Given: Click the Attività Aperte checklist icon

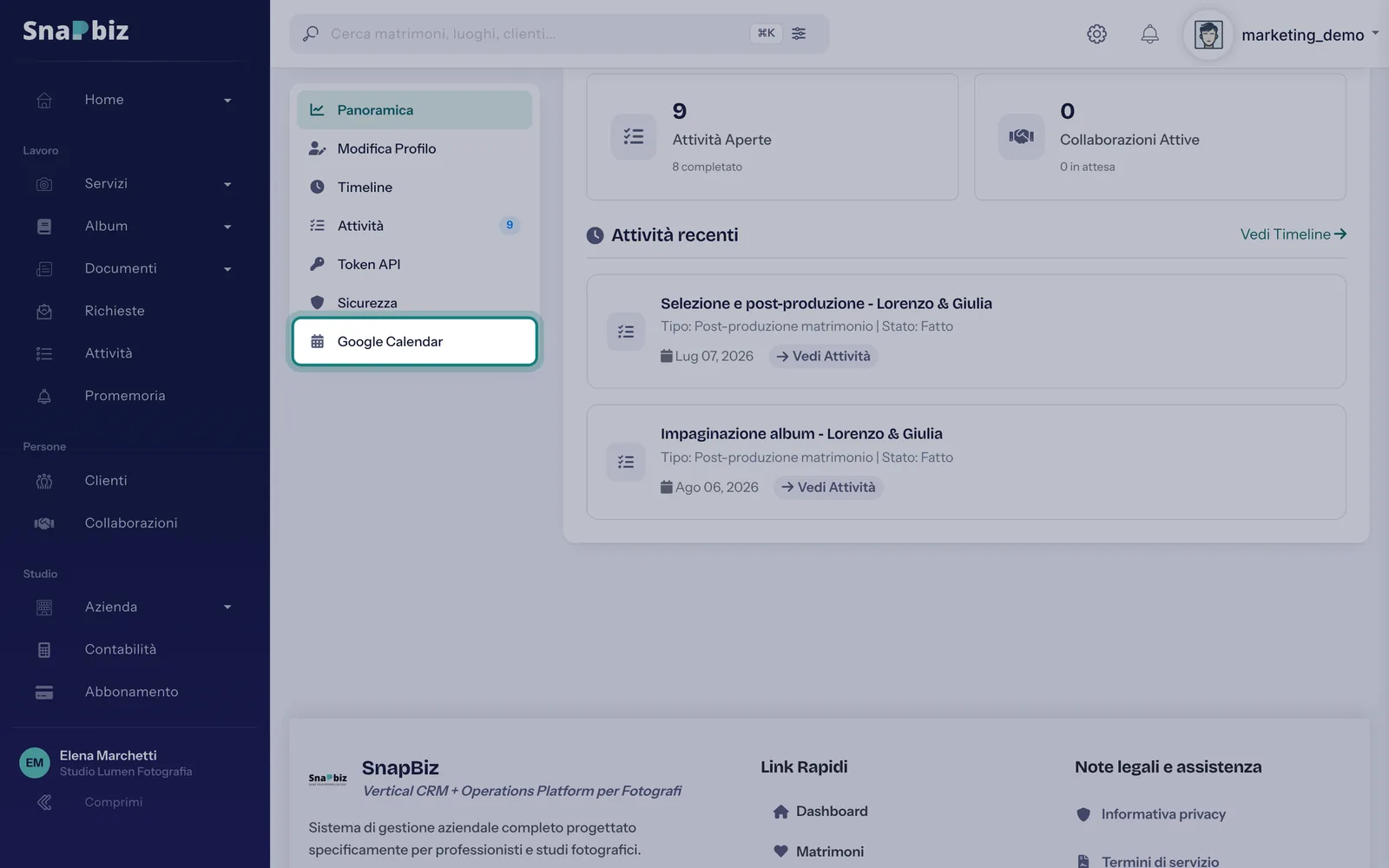Looking at the screenshot, I should [x=633, y=136].
